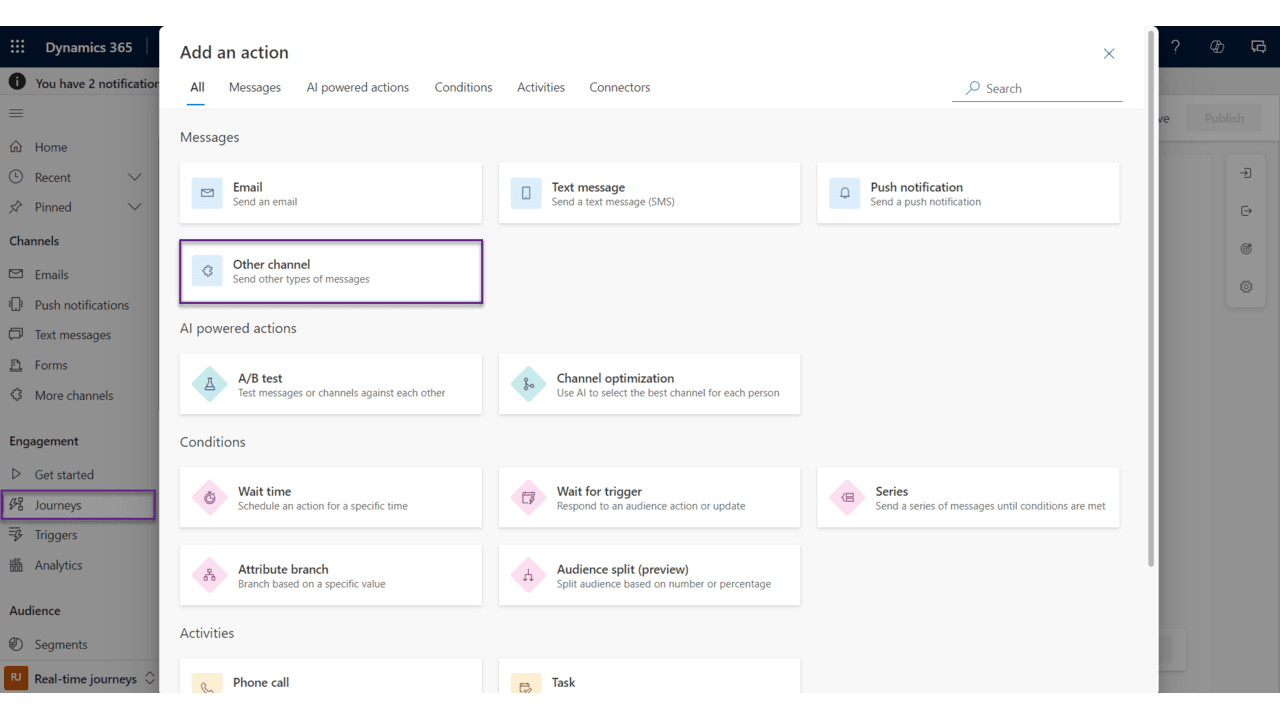
Task: Click the dialog vertical scrollbar
Action: tap(1151, 300)
